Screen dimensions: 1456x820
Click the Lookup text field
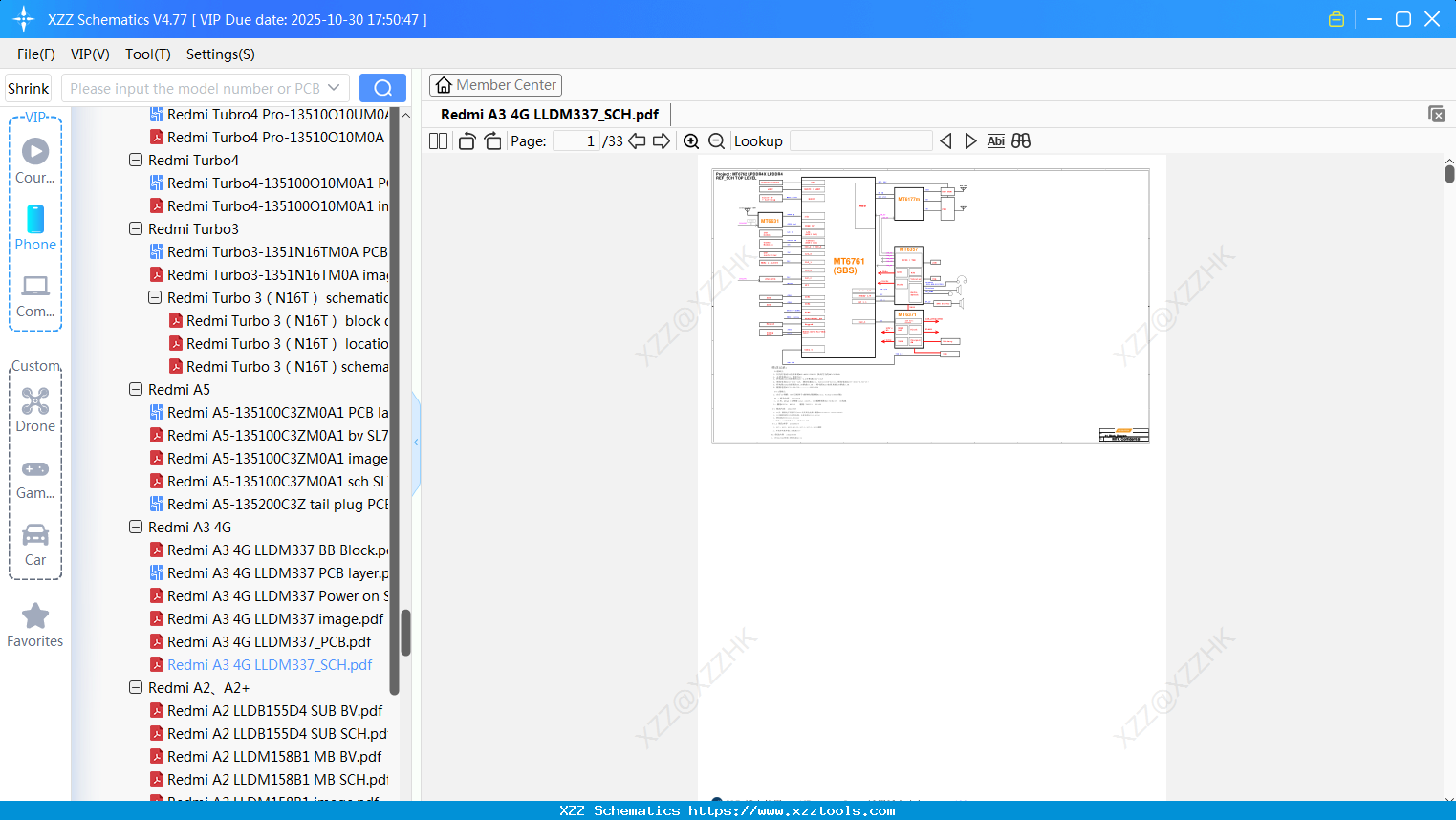[x=861, y=141]
